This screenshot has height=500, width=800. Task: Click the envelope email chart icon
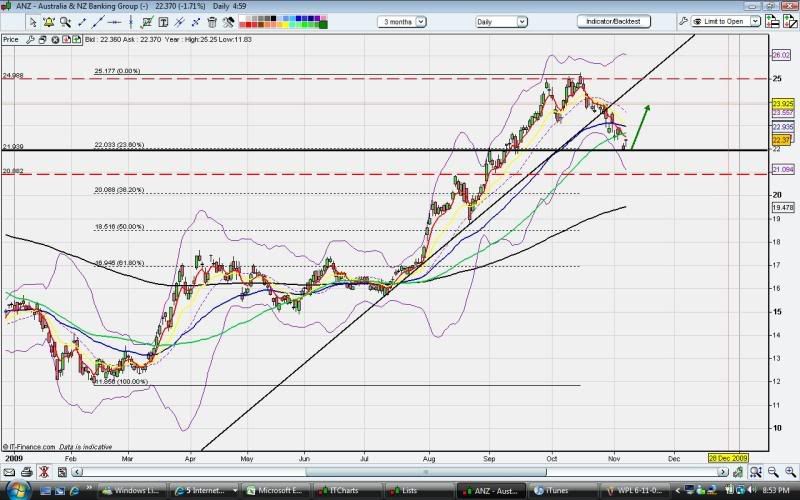tap(9, 472)
